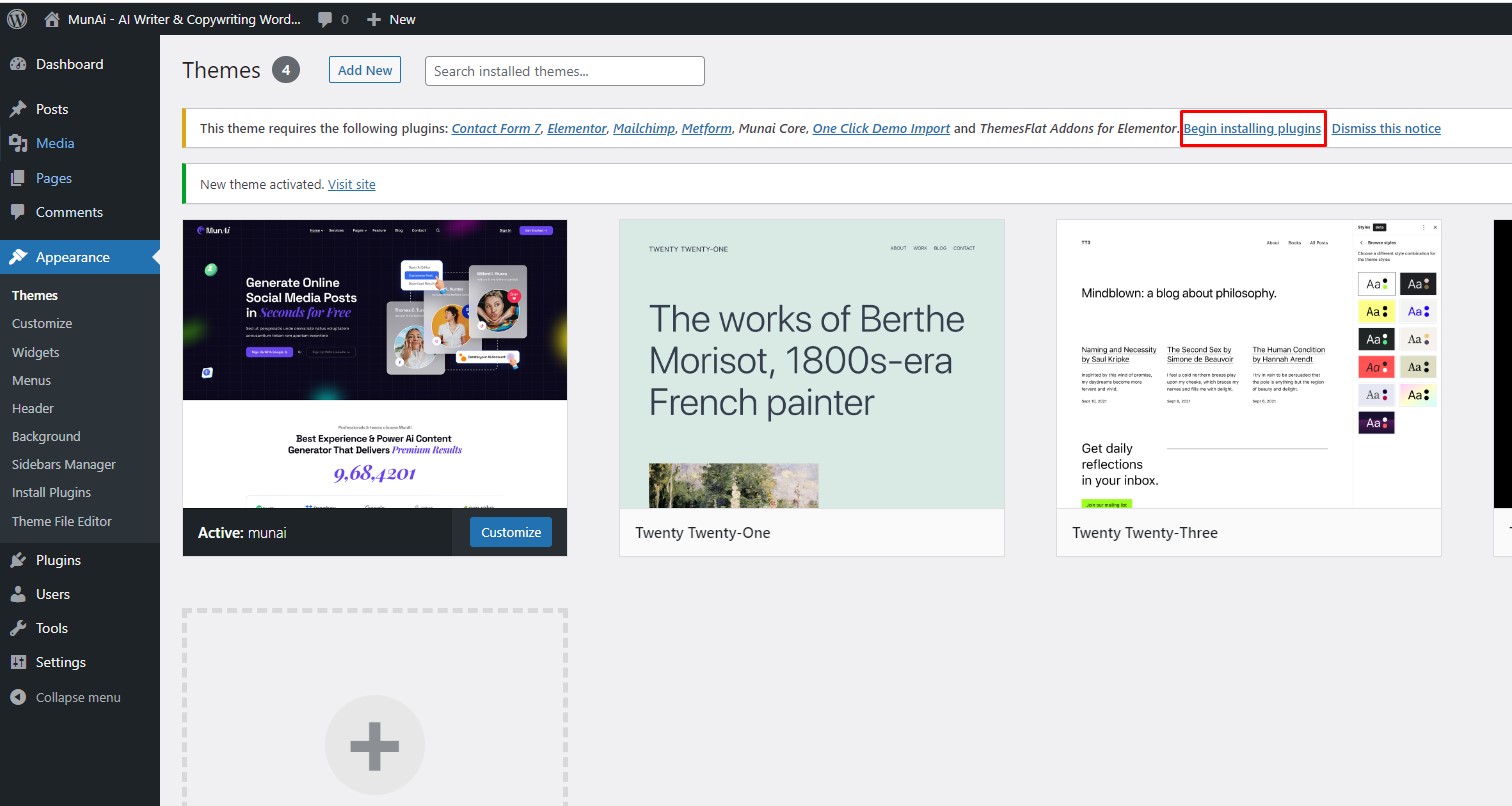
Task: Open the Contact Form 7 plugin link
Action: pos(496,128)
